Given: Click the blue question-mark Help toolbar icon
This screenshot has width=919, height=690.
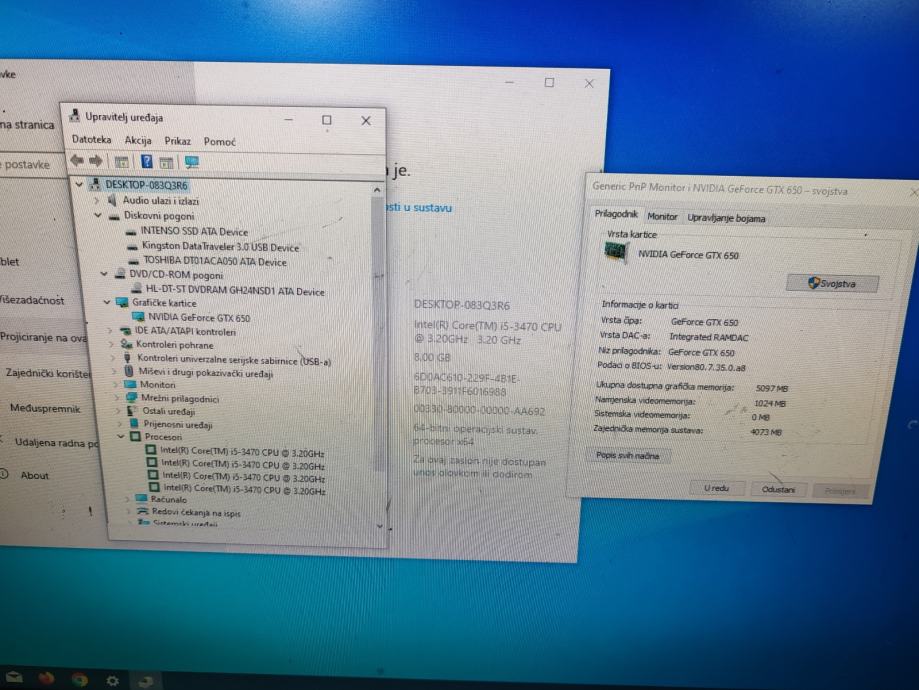Looking at the screenshot, I should point(147,161).
